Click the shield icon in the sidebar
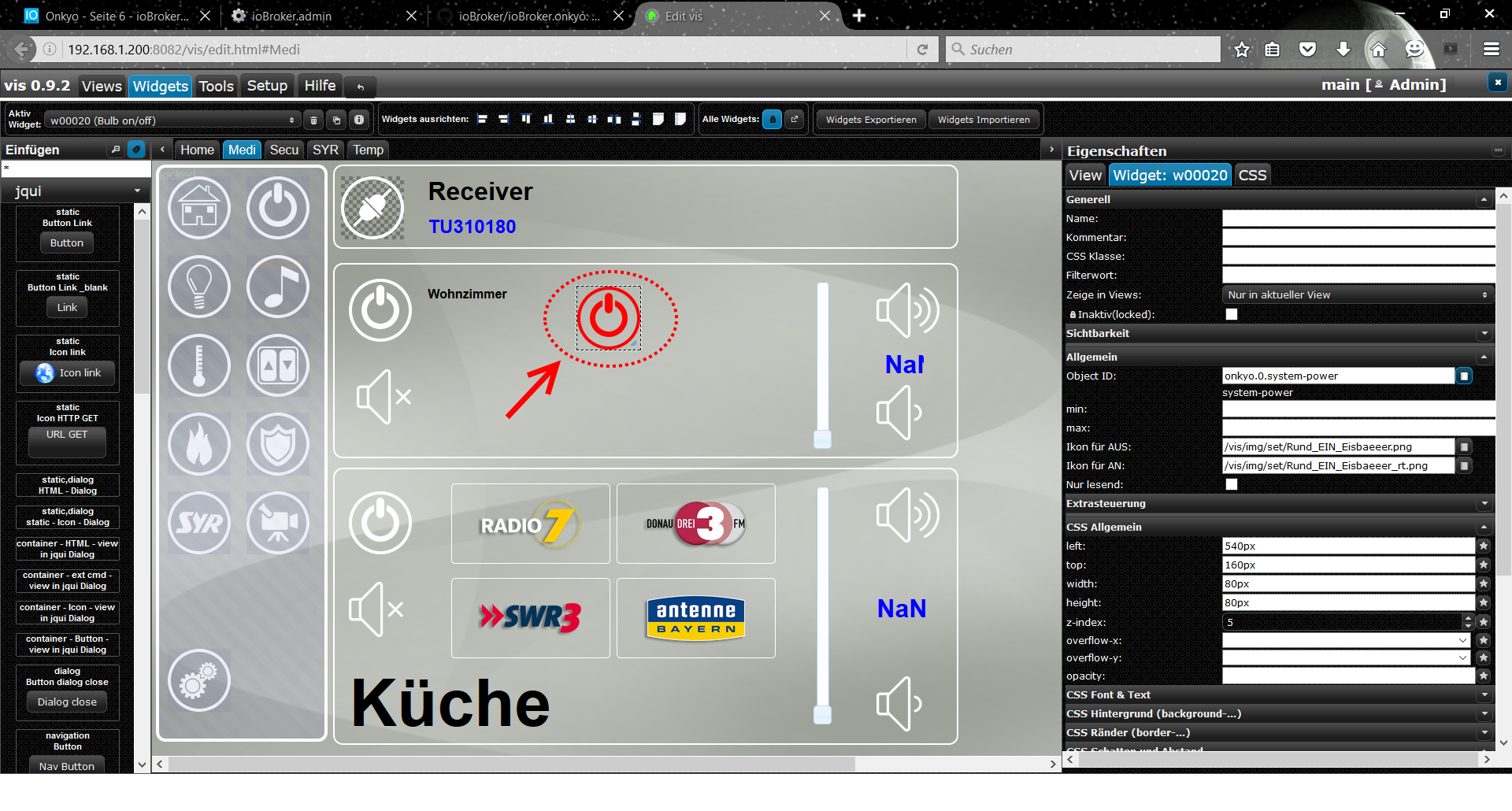The height and width of the screenshot is (811, 1512). [278, 444]
